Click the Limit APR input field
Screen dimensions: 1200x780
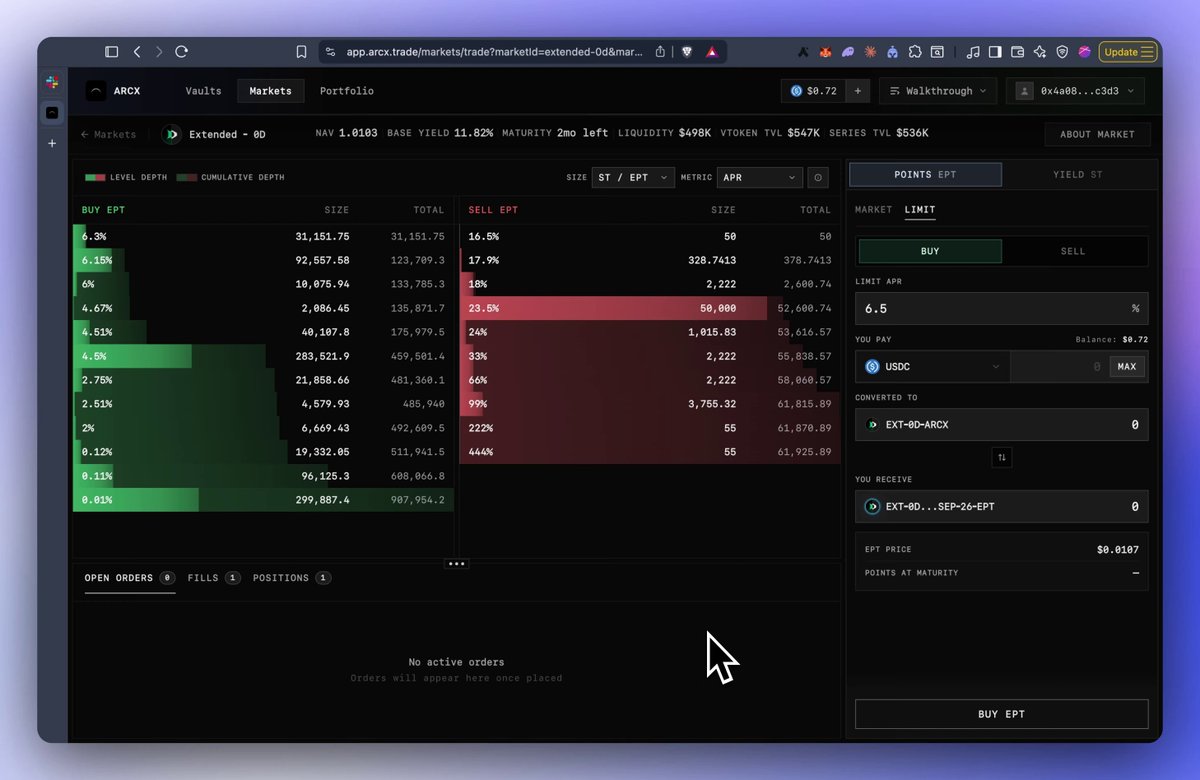tap(1001, 309)
